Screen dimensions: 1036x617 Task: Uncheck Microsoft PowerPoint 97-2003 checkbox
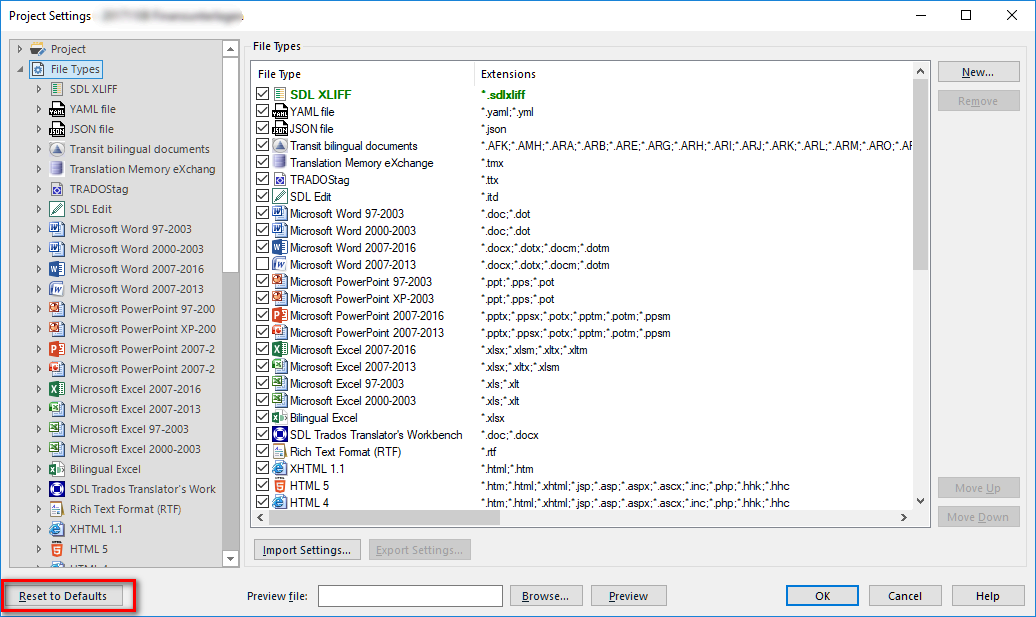point(263,281)
